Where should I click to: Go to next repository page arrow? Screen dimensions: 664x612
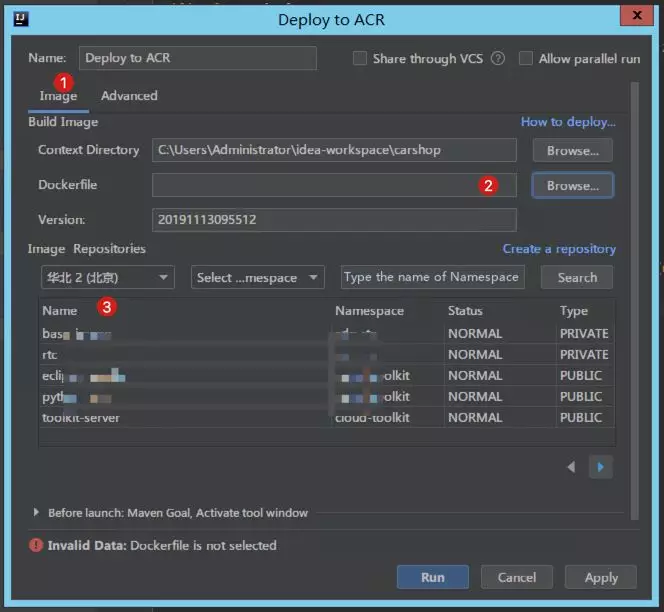click(600, 467)
